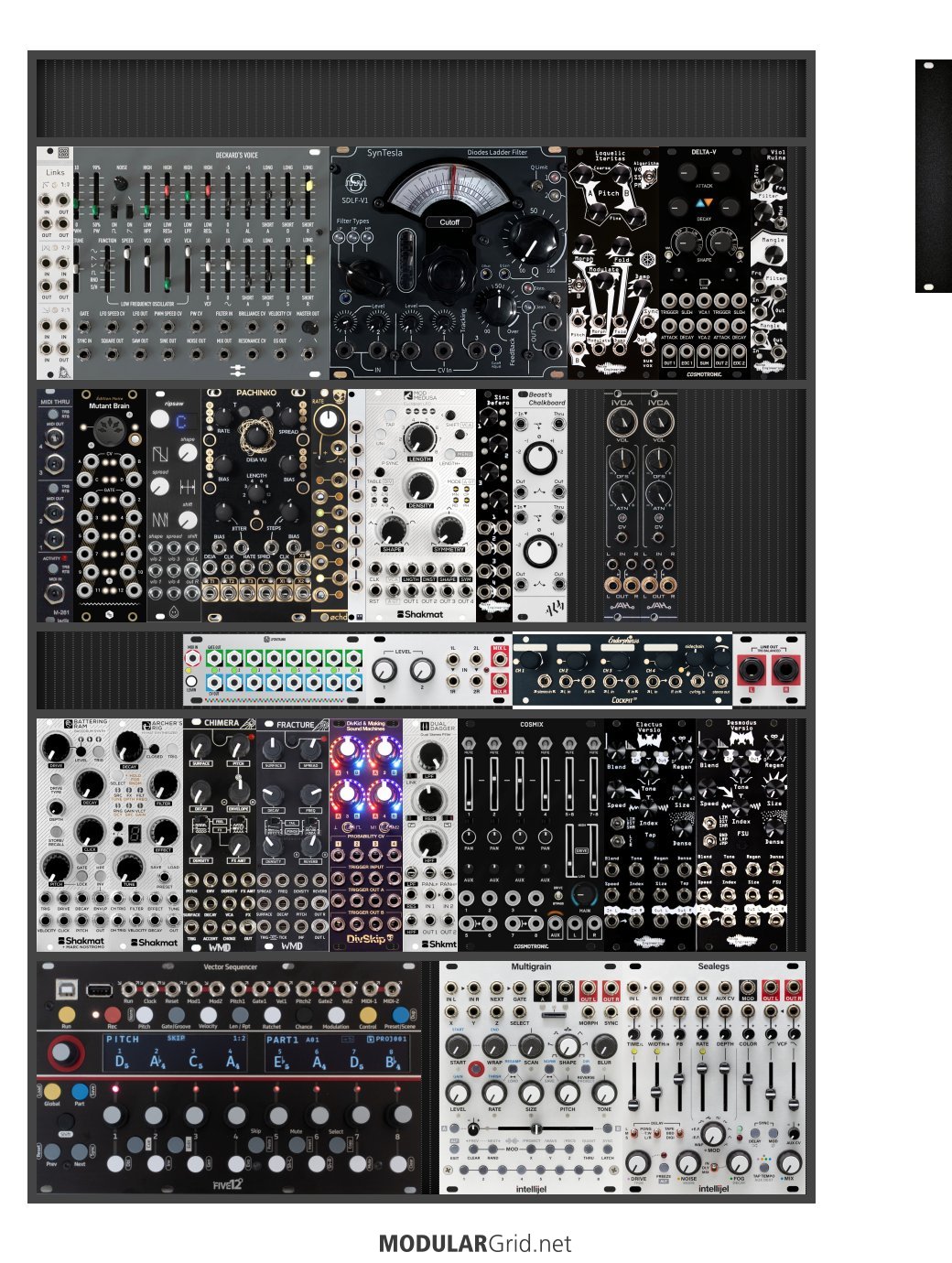Click the left iVCA VOL knob

click(x=621, y=423)
